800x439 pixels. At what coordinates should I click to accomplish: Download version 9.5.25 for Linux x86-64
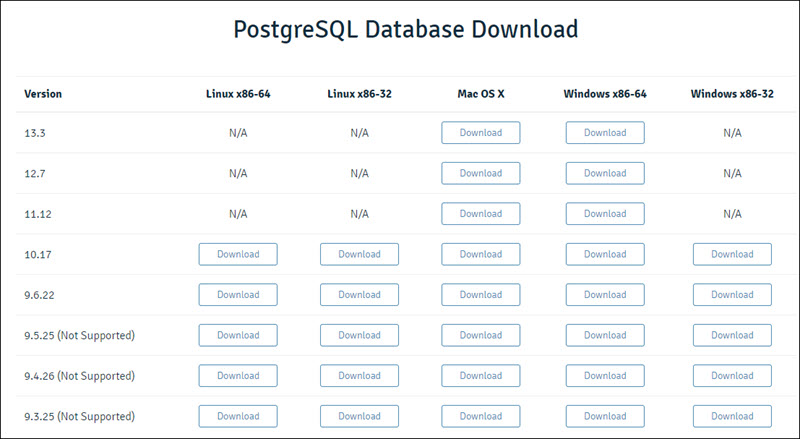point(238,335)
